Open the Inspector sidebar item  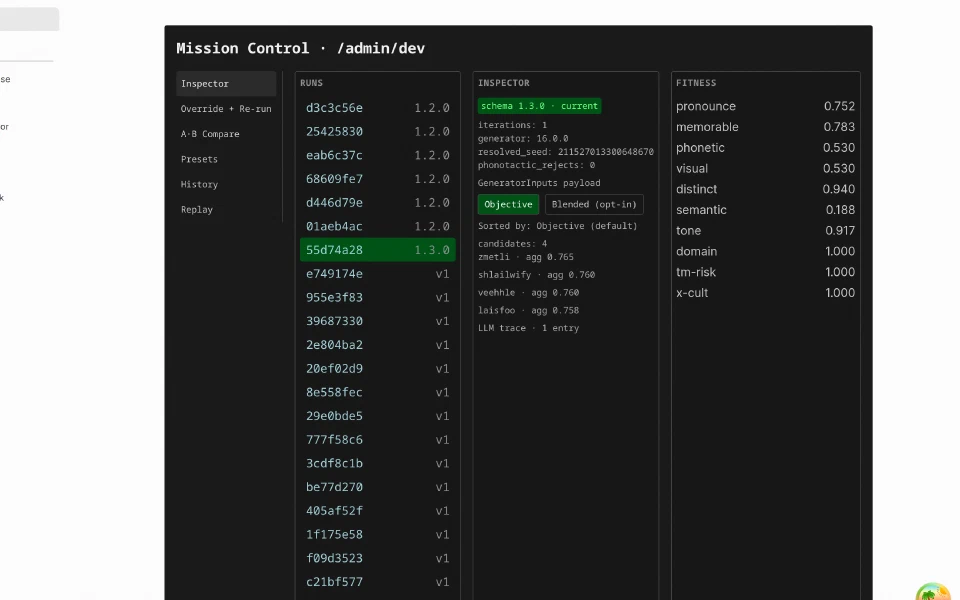tap(226, 84)
